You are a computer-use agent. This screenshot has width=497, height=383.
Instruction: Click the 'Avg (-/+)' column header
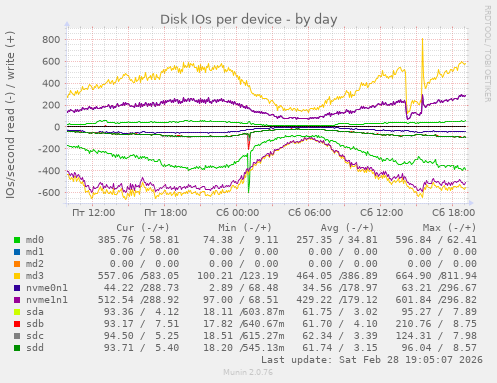point(347,228)
